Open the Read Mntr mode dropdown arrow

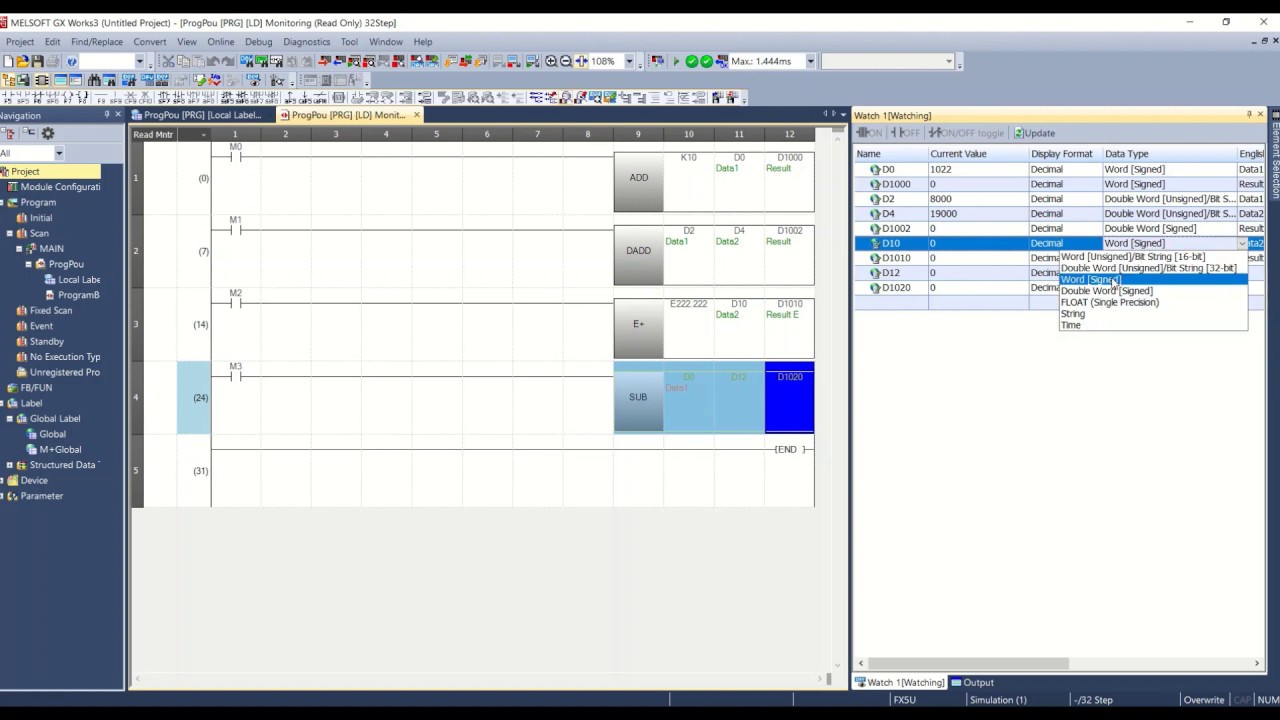[204, 135]
